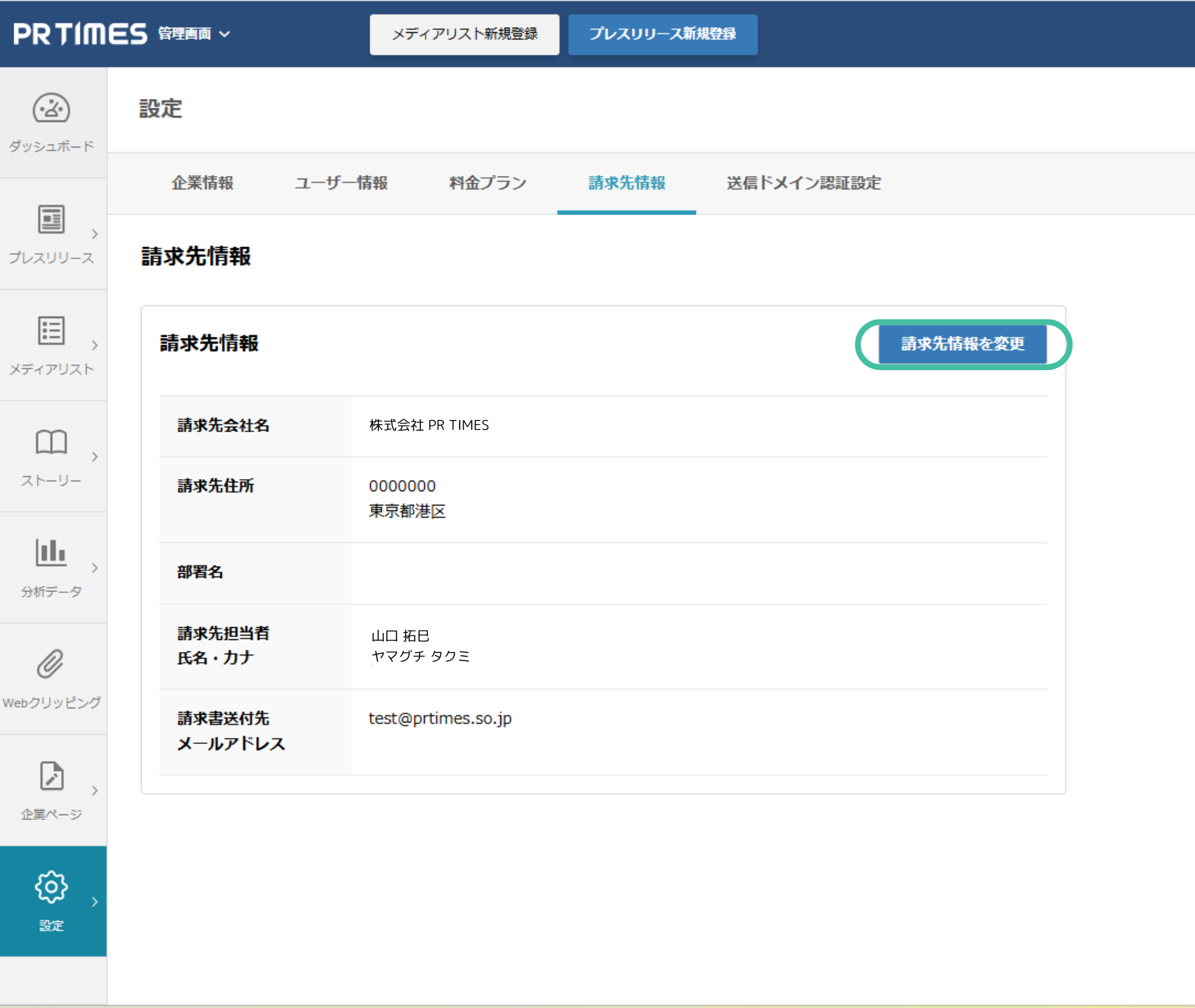Click the プレスリリース新規登録 button
The height and width of the screenshot is (1008, 1195).
[662, 34]
